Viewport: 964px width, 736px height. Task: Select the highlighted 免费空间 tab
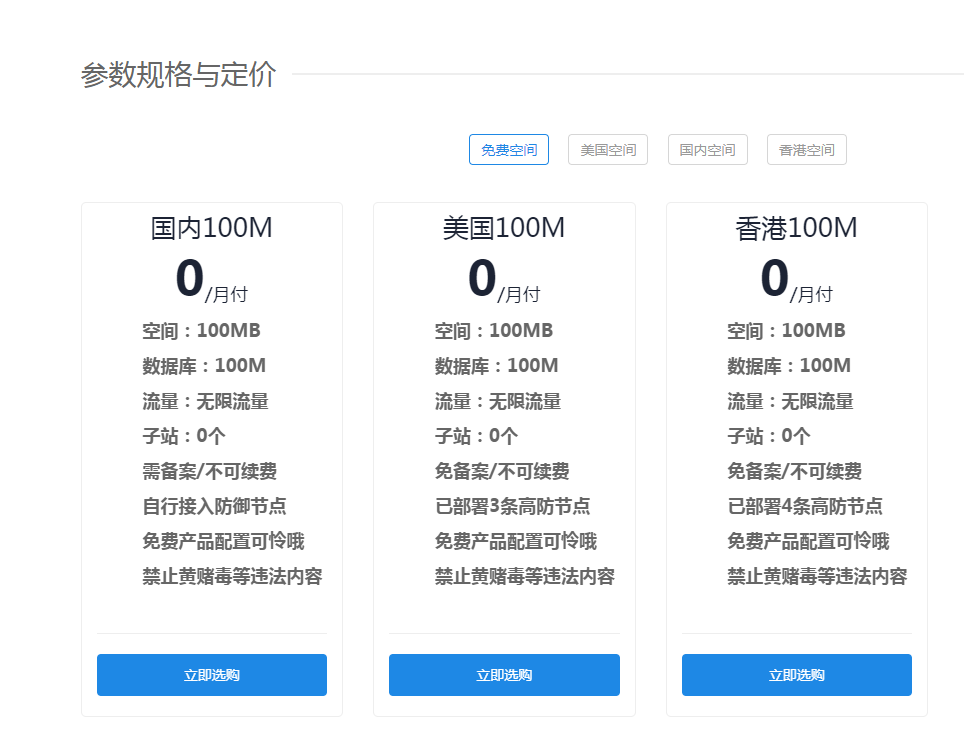click(x=509, y=149)
